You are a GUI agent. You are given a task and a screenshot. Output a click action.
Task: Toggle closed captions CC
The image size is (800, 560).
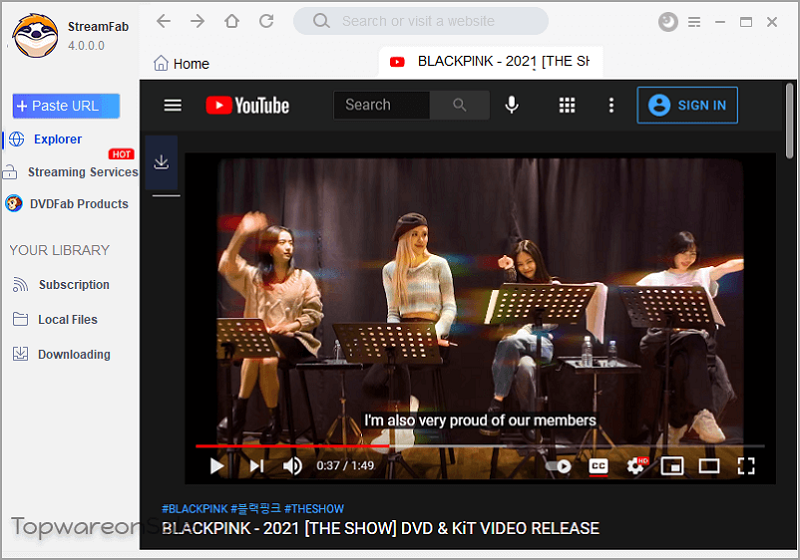[598, 466]
